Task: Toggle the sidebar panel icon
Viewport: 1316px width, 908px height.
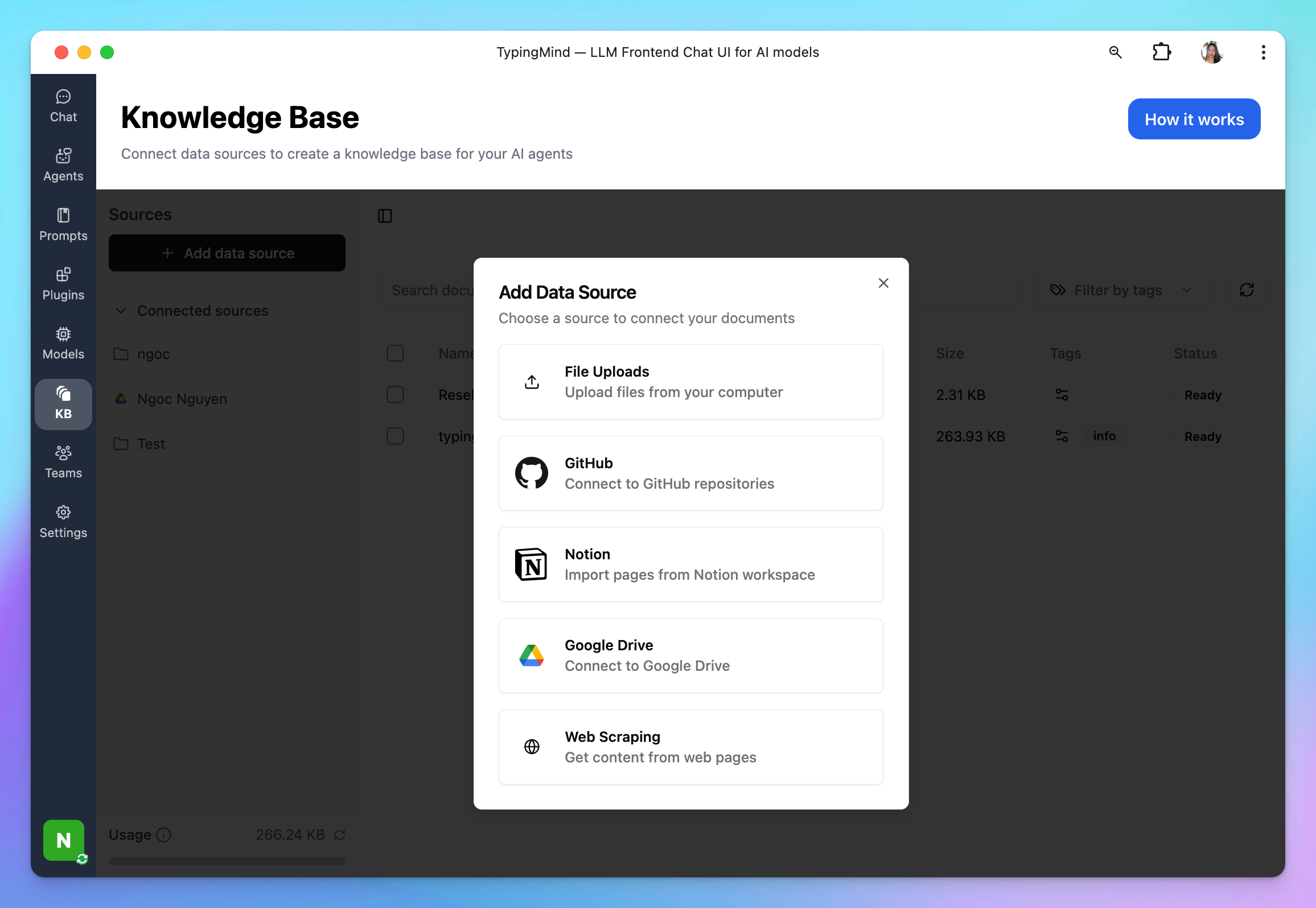Action: [x=385, y=216]
